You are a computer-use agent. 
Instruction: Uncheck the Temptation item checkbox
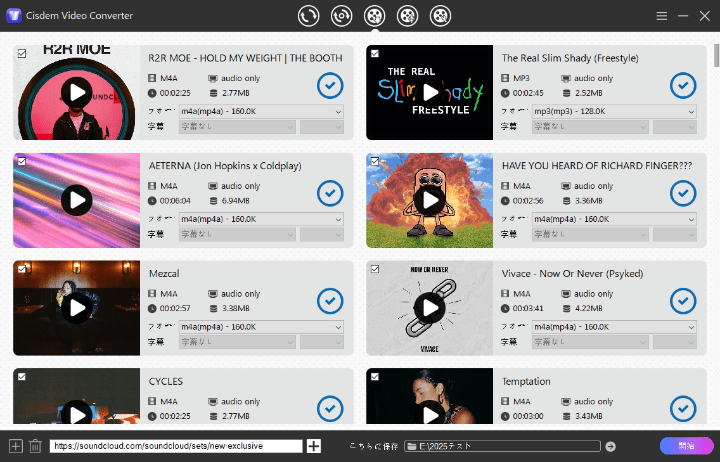[375, 377]
